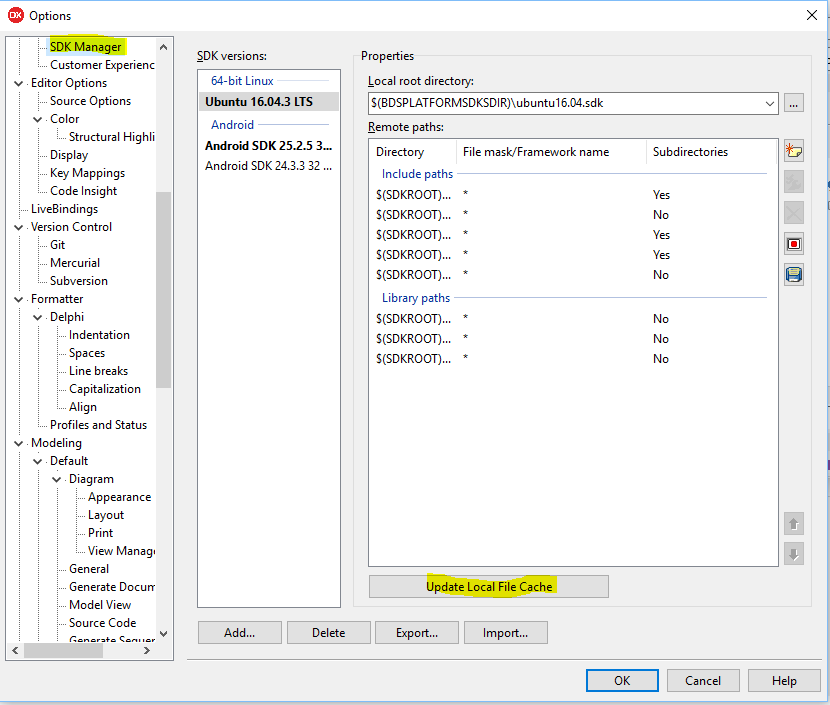The height and width of the screenshot is (705, 830).
Task: Open Source Options tree item
Action: coord(91,101)
